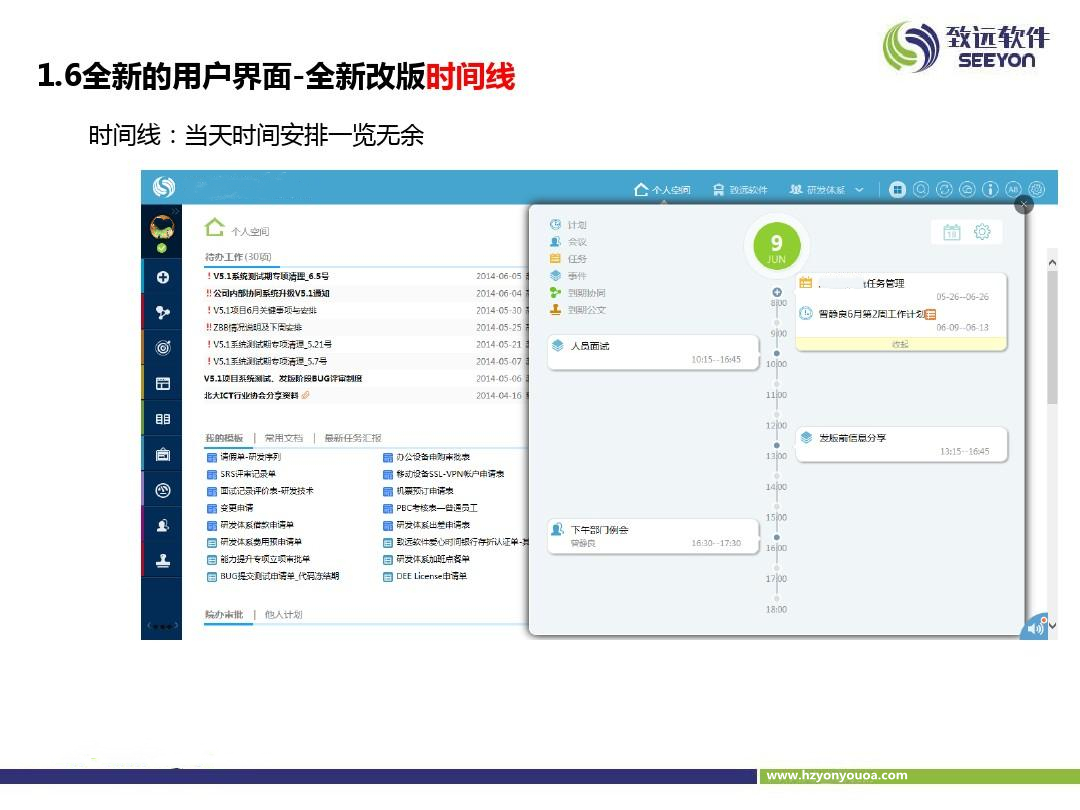Click the speaker notification icon
1080x810 pixels.
point(1036,628)
